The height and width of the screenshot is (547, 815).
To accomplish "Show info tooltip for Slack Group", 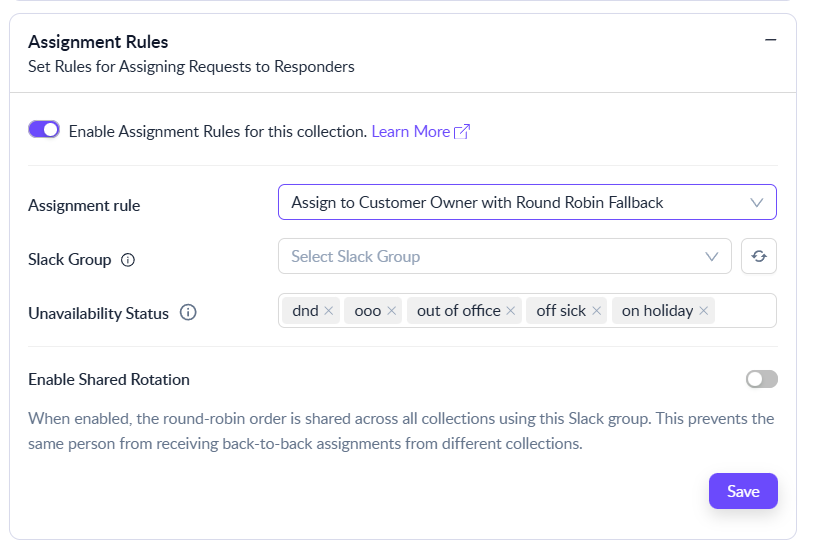I will pyautogui.click(x=127, y=260).
